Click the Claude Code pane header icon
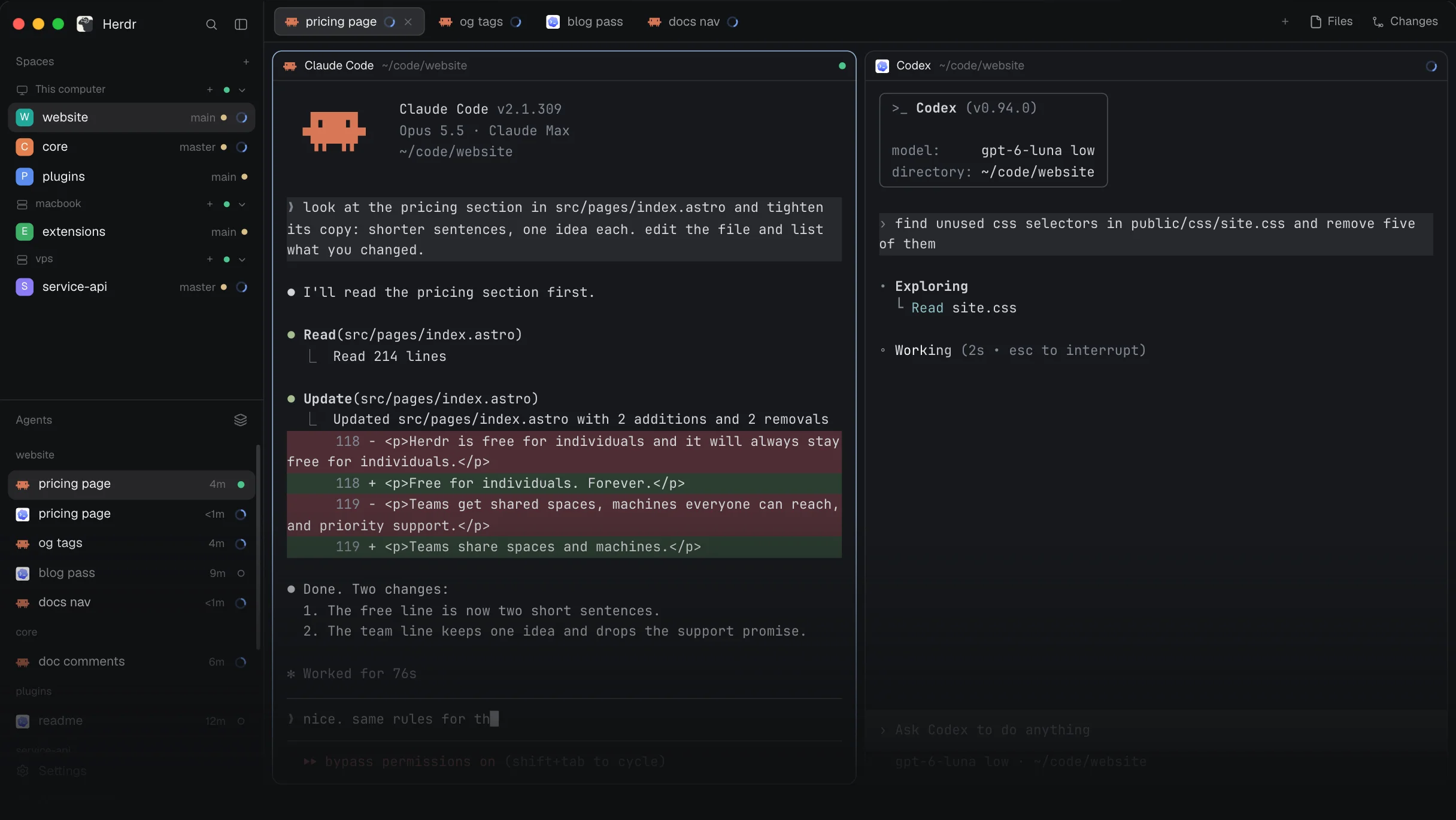Image resolution: width=1456 pixels, height=820 pixels. pyautogui.click(x=290, y=66)
